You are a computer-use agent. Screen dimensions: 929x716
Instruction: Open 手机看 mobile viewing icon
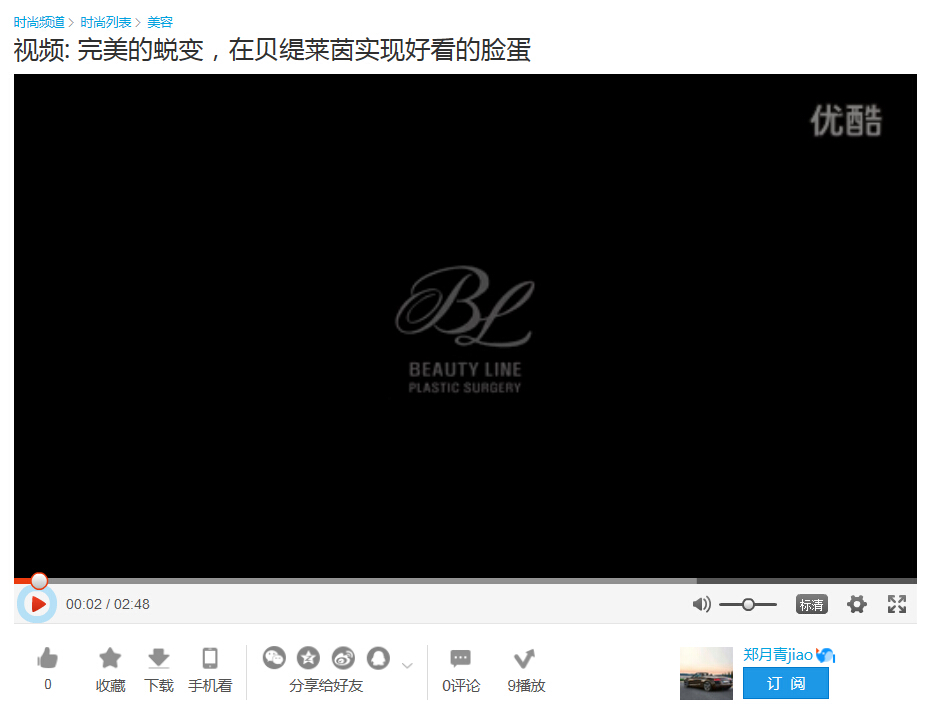(210, 658)
